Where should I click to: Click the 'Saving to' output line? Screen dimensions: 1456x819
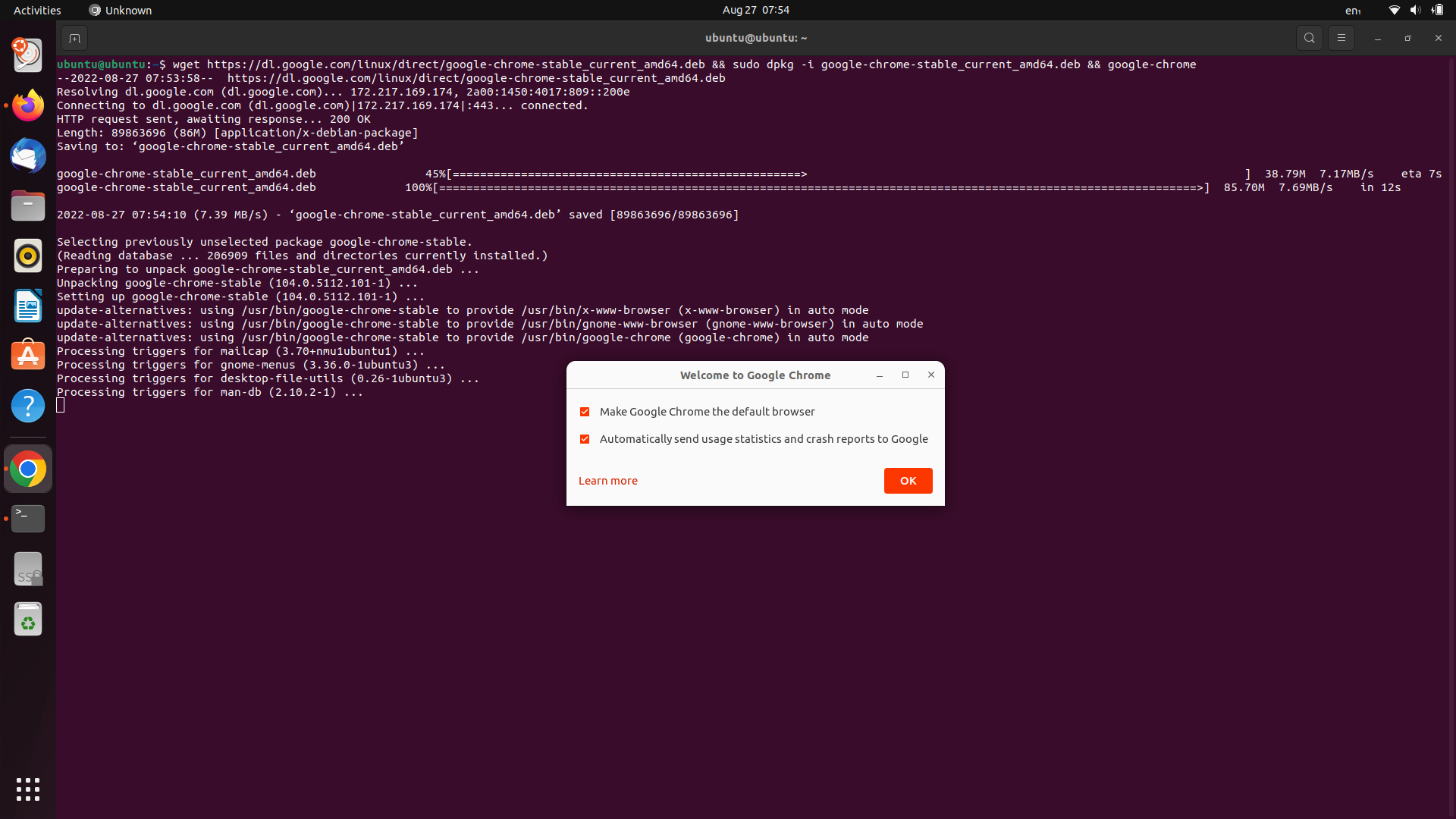230,146
